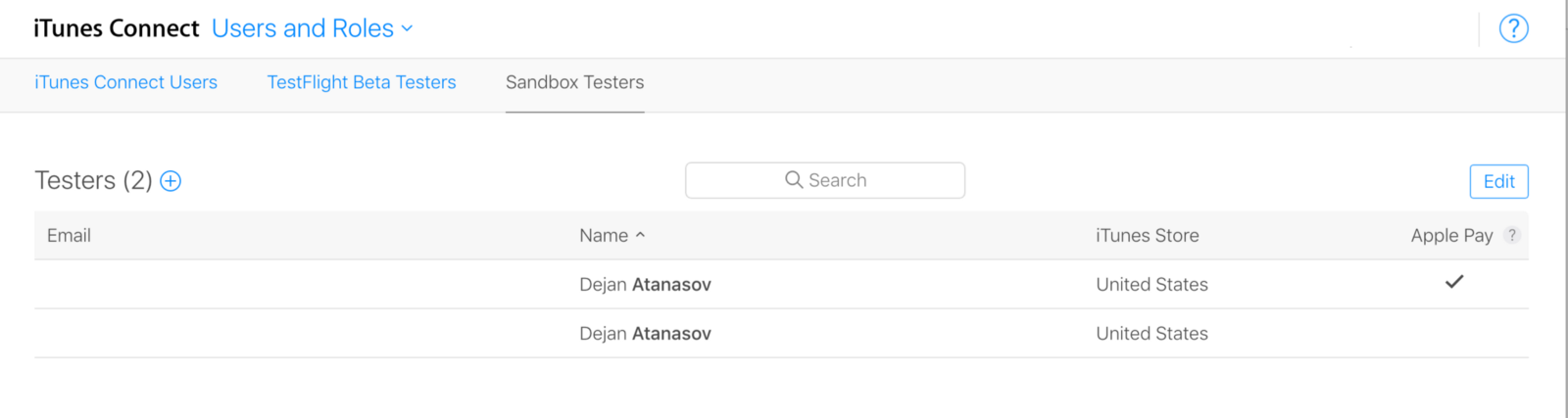Click Apple Pay checkmark for first tester
Screen dimensions: 1568x418
click(1454, 282)
